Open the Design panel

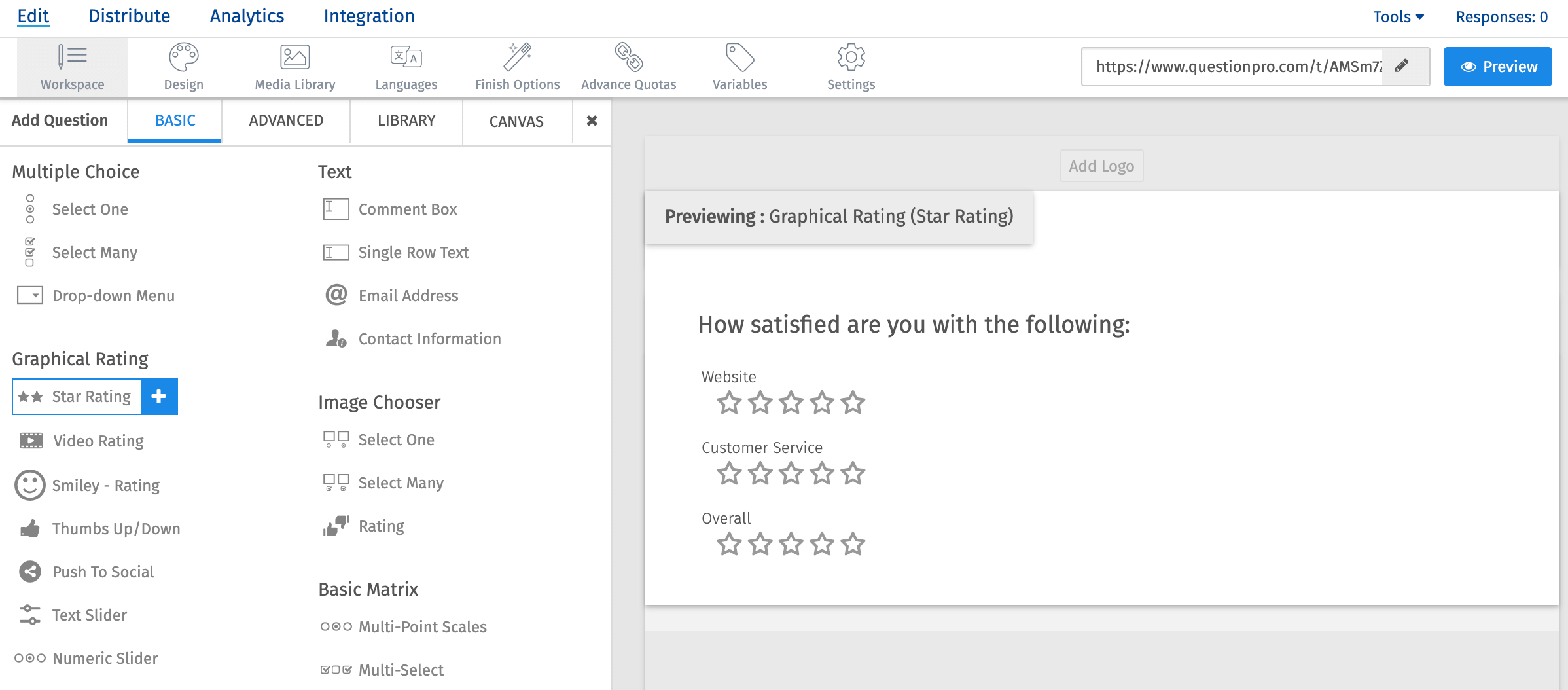[x=183, y=65]
